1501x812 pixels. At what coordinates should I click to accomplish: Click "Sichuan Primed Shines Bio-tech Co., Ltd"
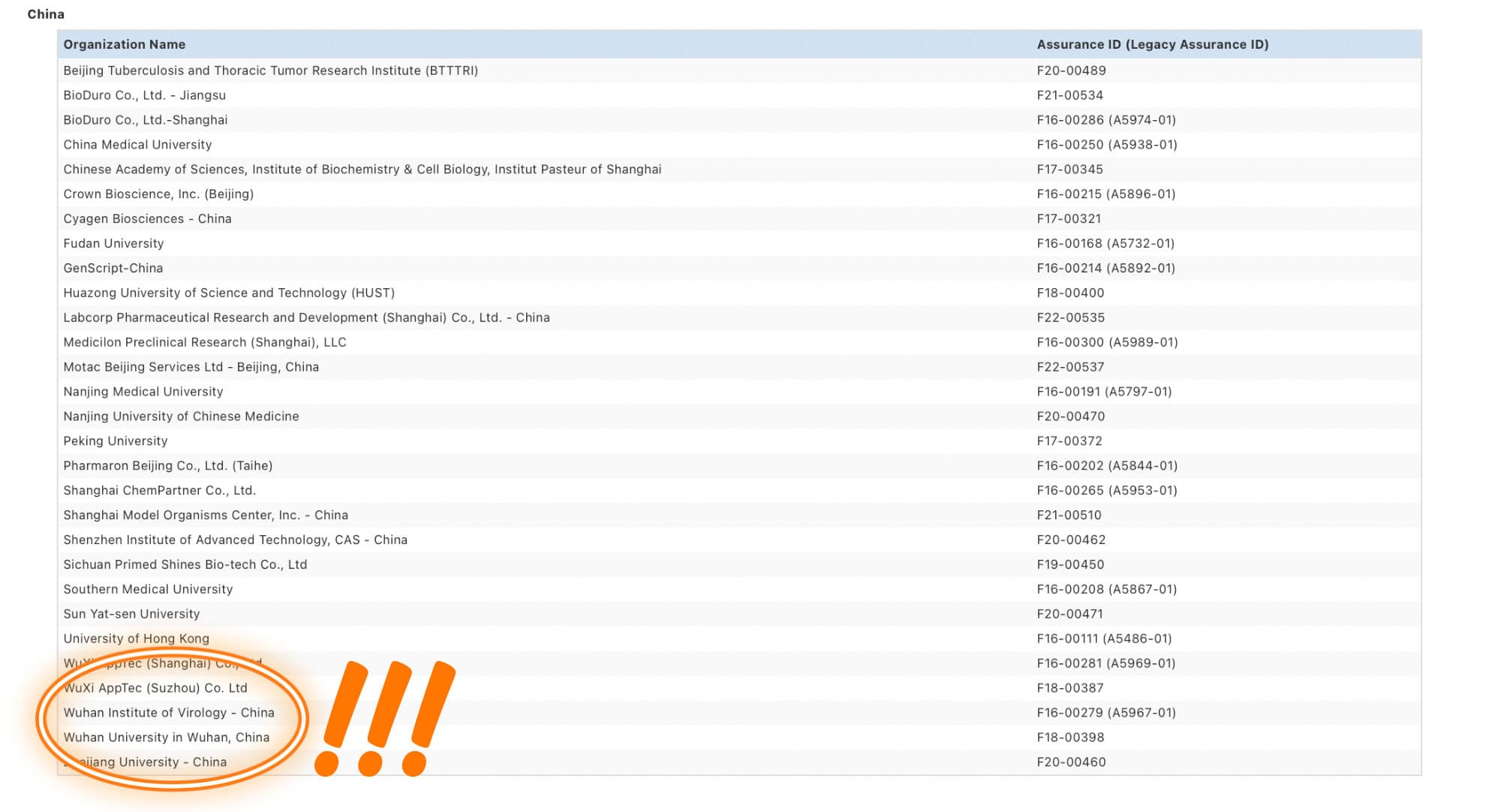pos(185,566)
